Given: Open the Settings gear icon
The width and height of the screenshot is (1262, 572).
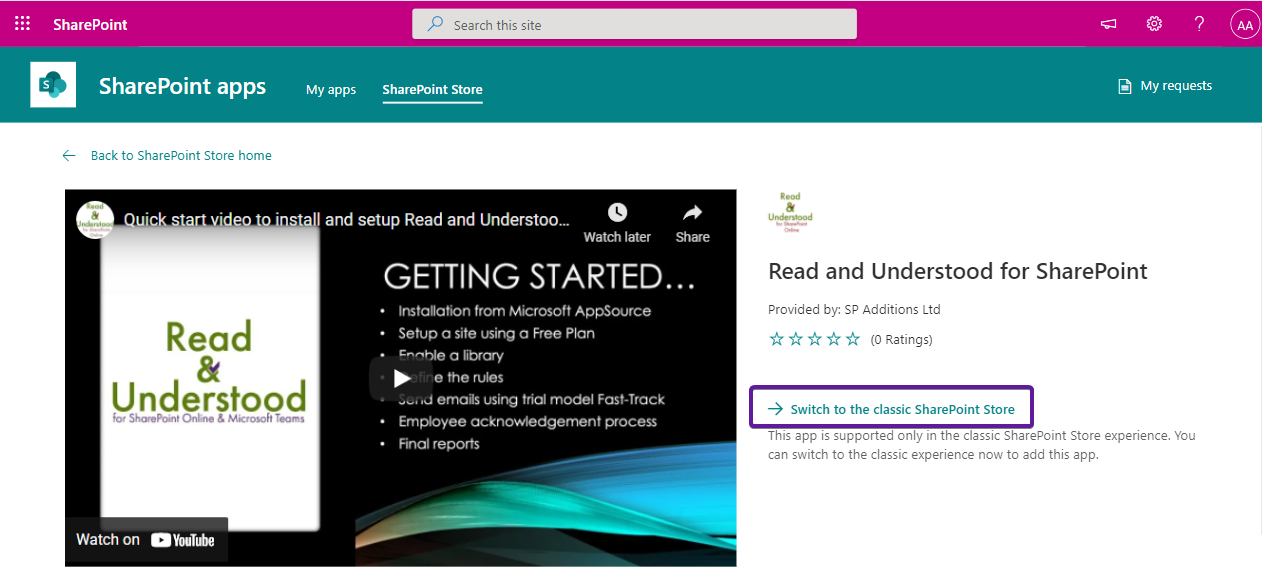Looking at the screenshot, I should click(x=1154, y=24).
